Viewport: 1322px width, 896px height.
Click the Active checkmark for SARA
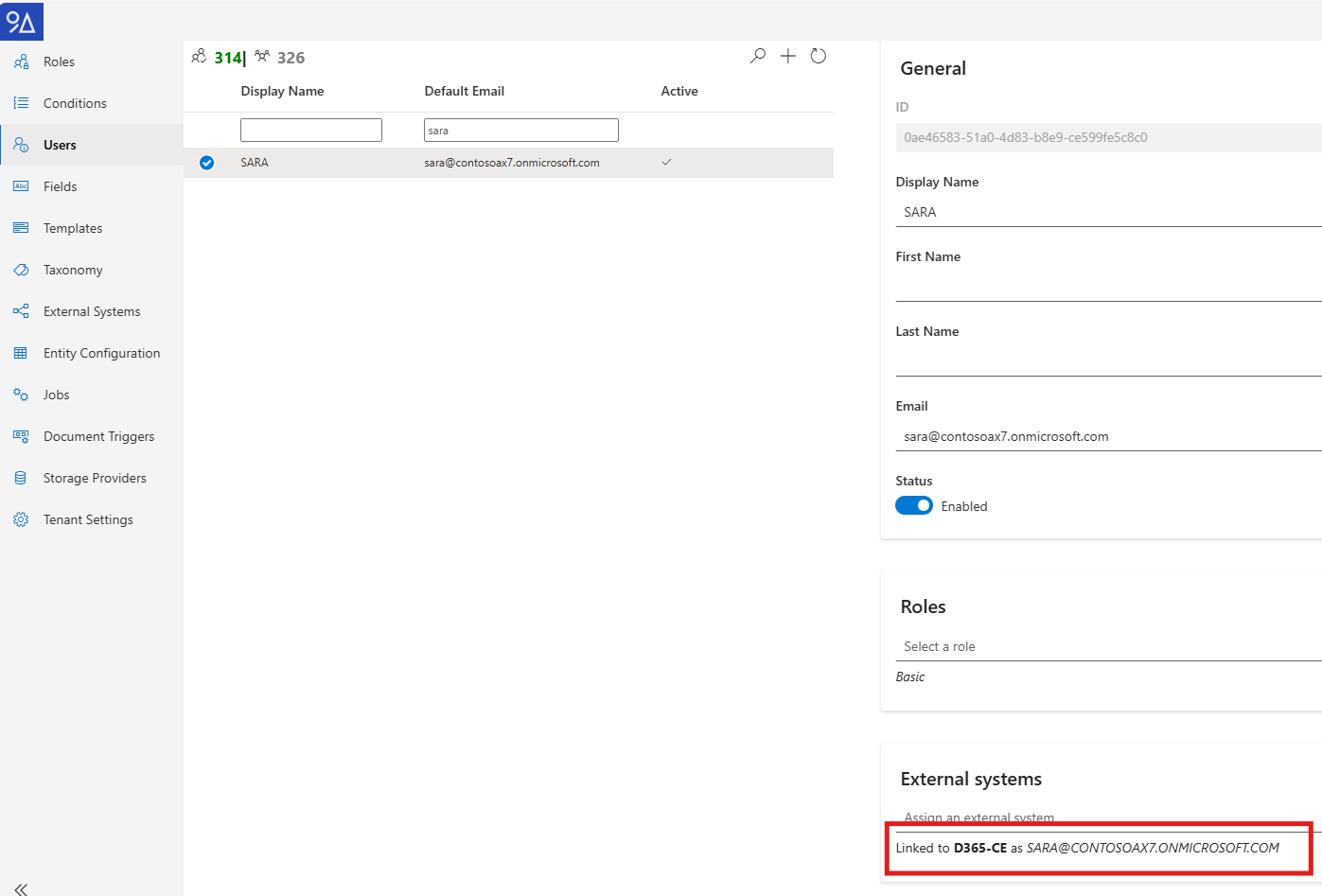[x=666, y=163]
